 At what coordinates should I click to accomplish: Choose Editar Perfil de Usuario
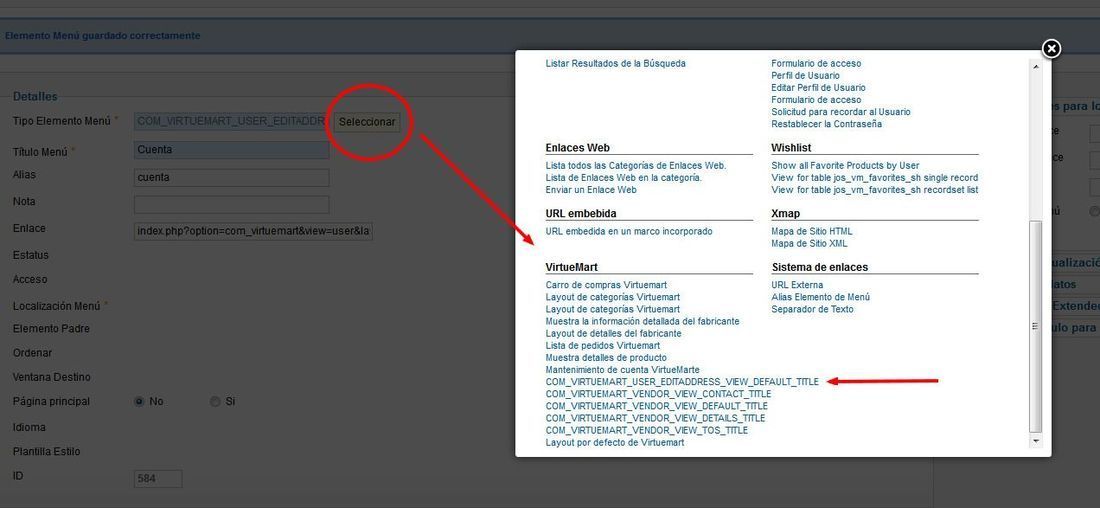818,88
